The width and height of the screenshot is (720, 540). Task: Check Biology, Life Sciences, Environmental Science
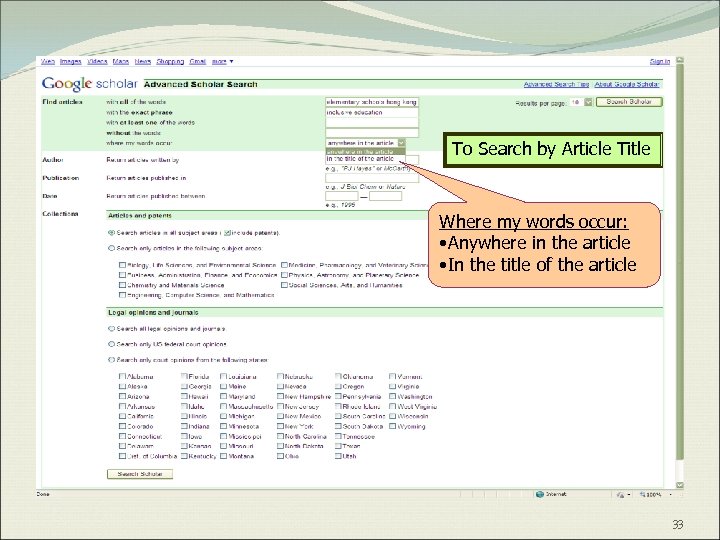122,265
